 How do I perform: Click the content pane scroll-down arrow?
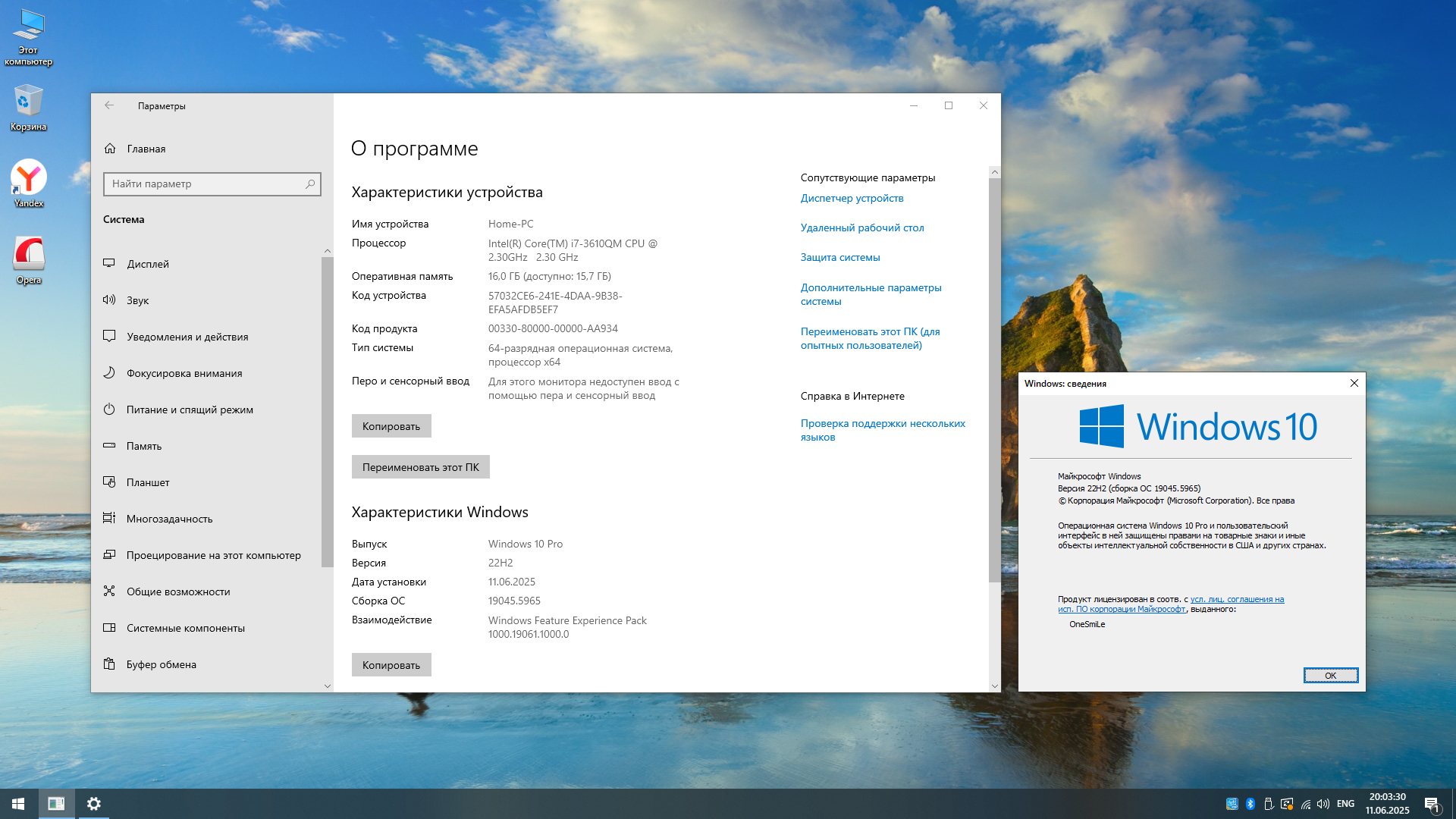[x=994, y=686]
